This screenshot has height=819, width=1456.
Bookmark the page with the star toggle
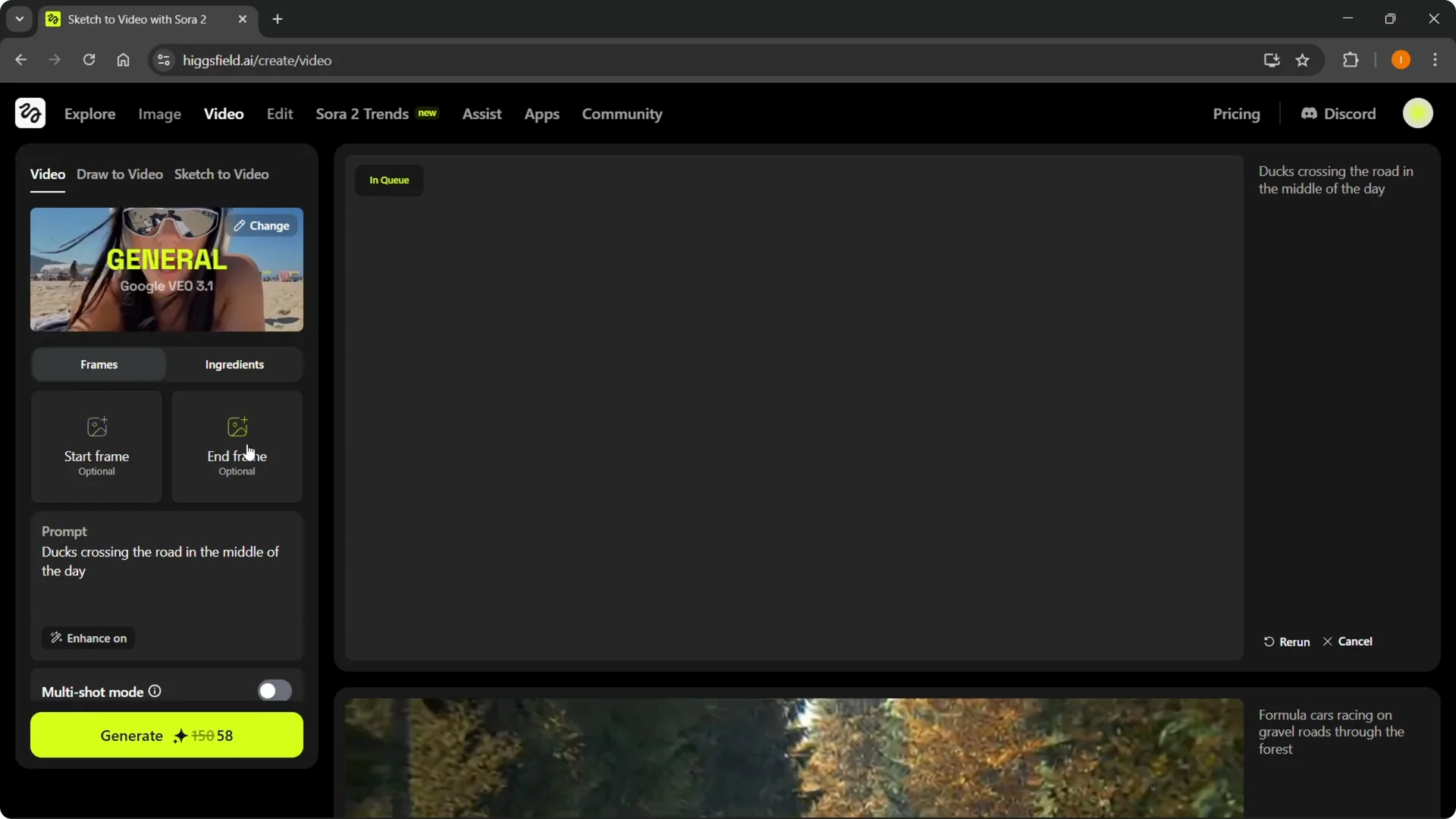pos(1304,60)
